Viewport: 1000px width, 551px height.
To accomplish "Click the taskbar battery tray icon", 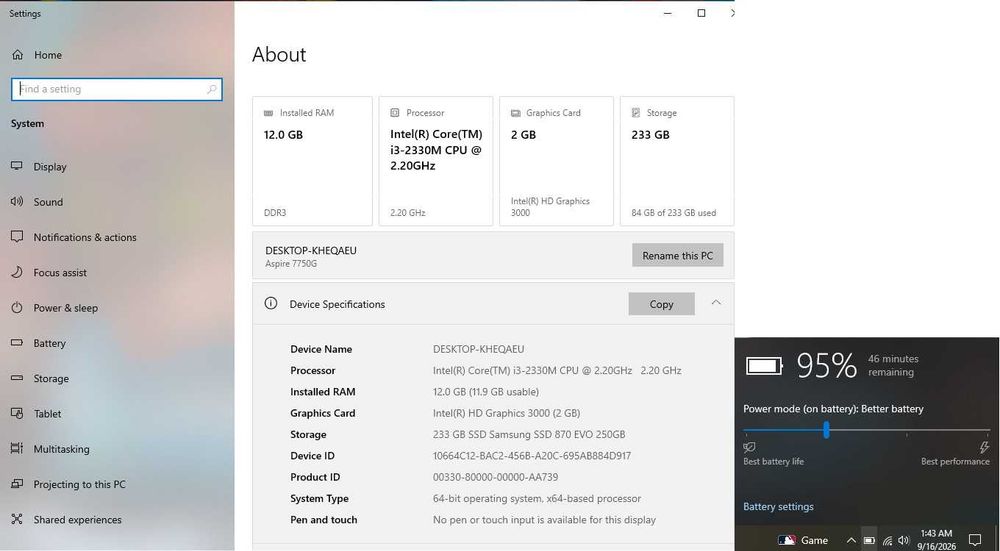I will (869, 540).
